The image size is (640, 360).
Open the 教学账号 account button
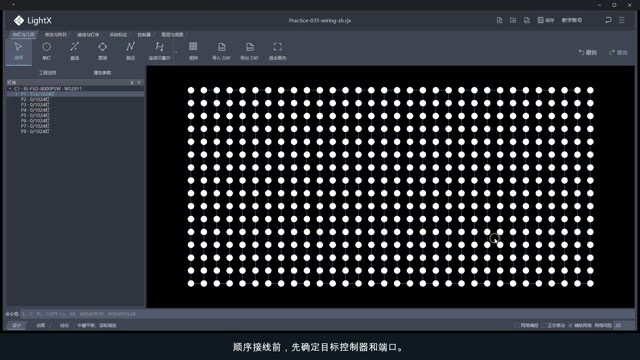coord(572,20)
